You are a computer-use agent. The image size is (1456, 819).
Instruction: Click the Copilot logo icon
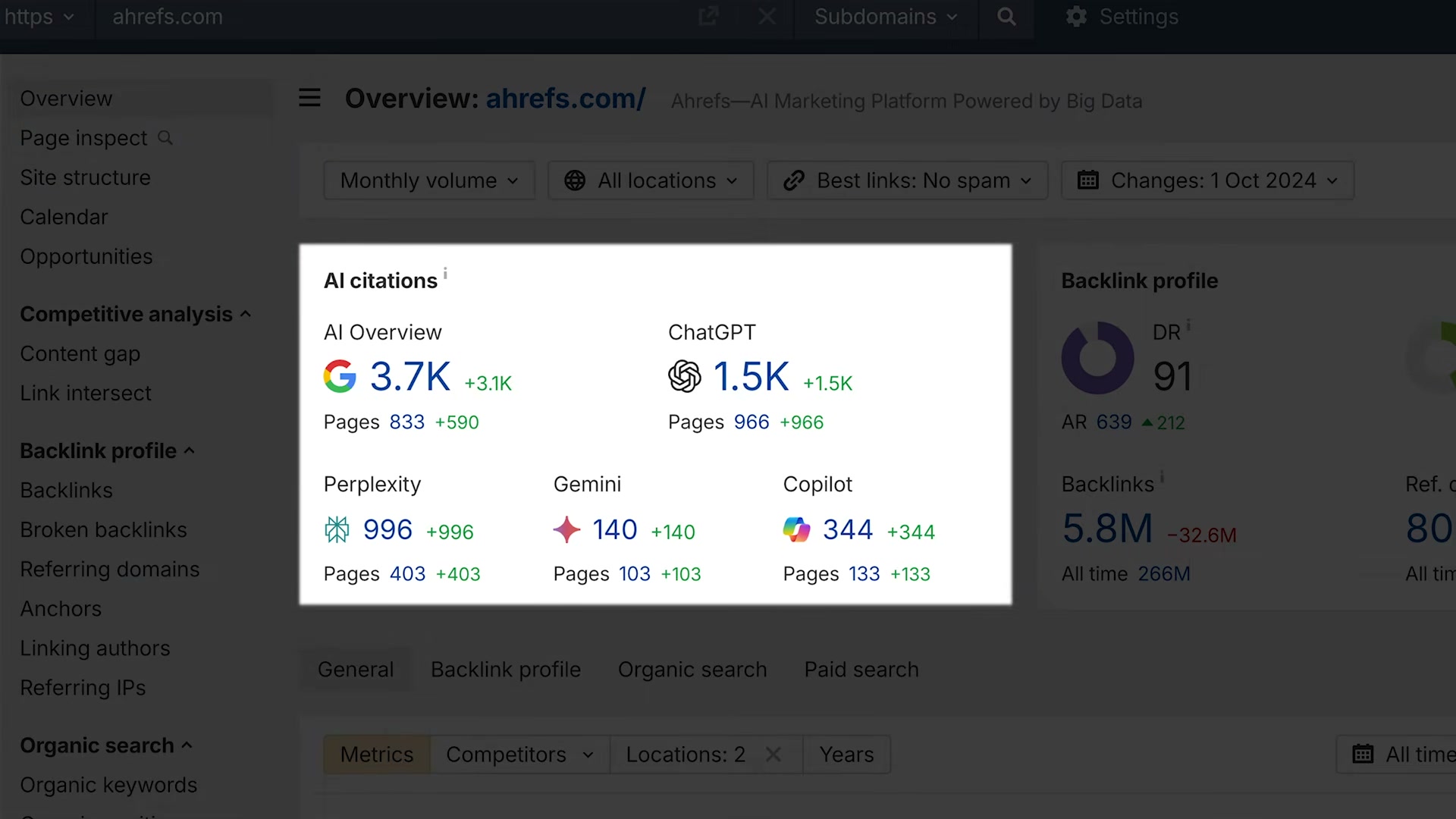796,529
